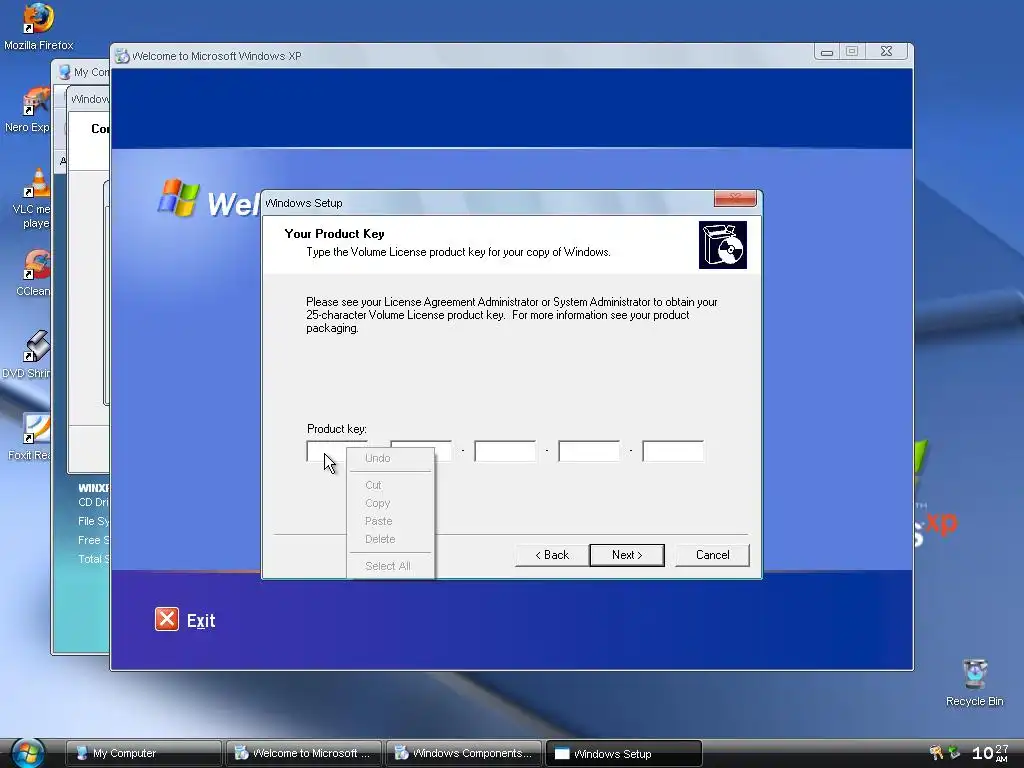
Task: Choose Select All from context menu
Action: (390, 566)
